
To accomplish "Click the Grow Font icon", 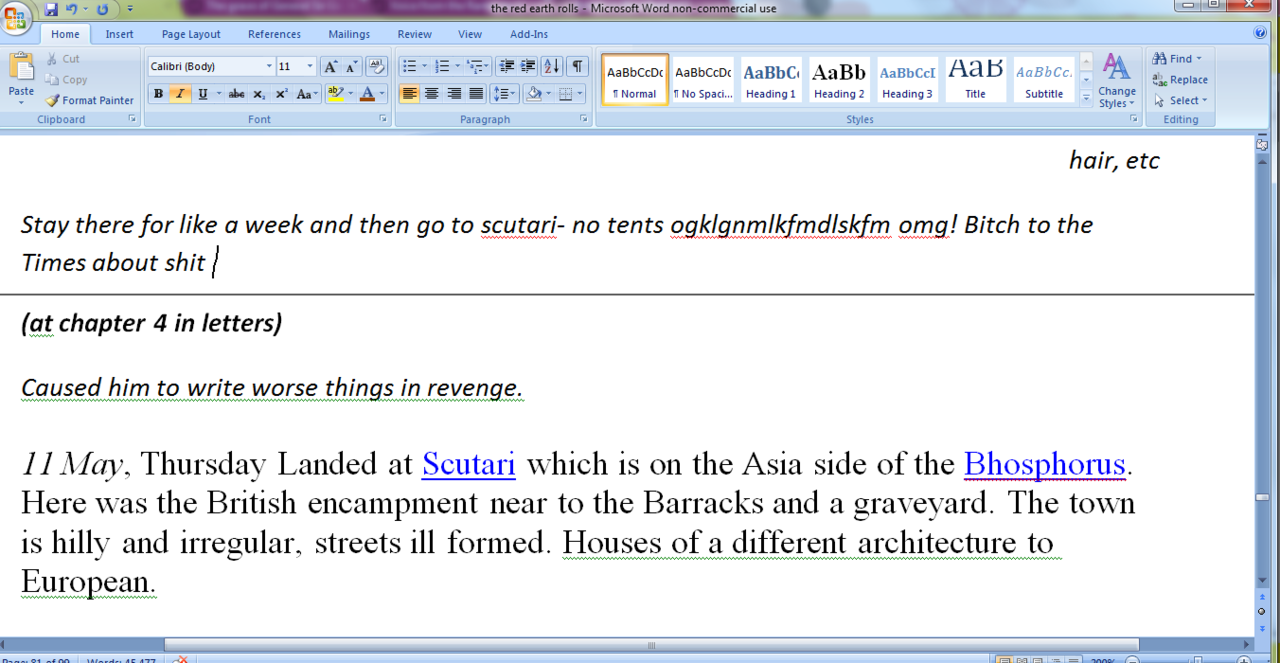I will tap(331, 67).
